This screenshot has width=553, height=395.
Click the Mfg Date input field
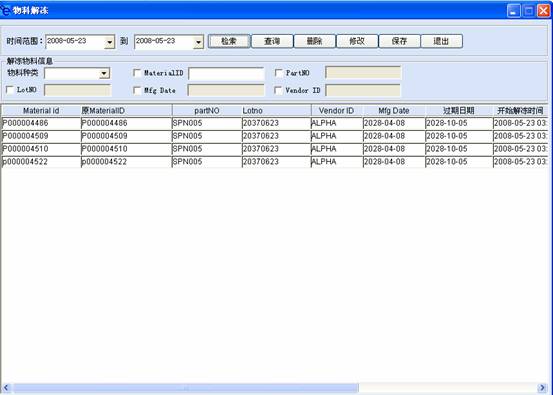coord(226,90)
